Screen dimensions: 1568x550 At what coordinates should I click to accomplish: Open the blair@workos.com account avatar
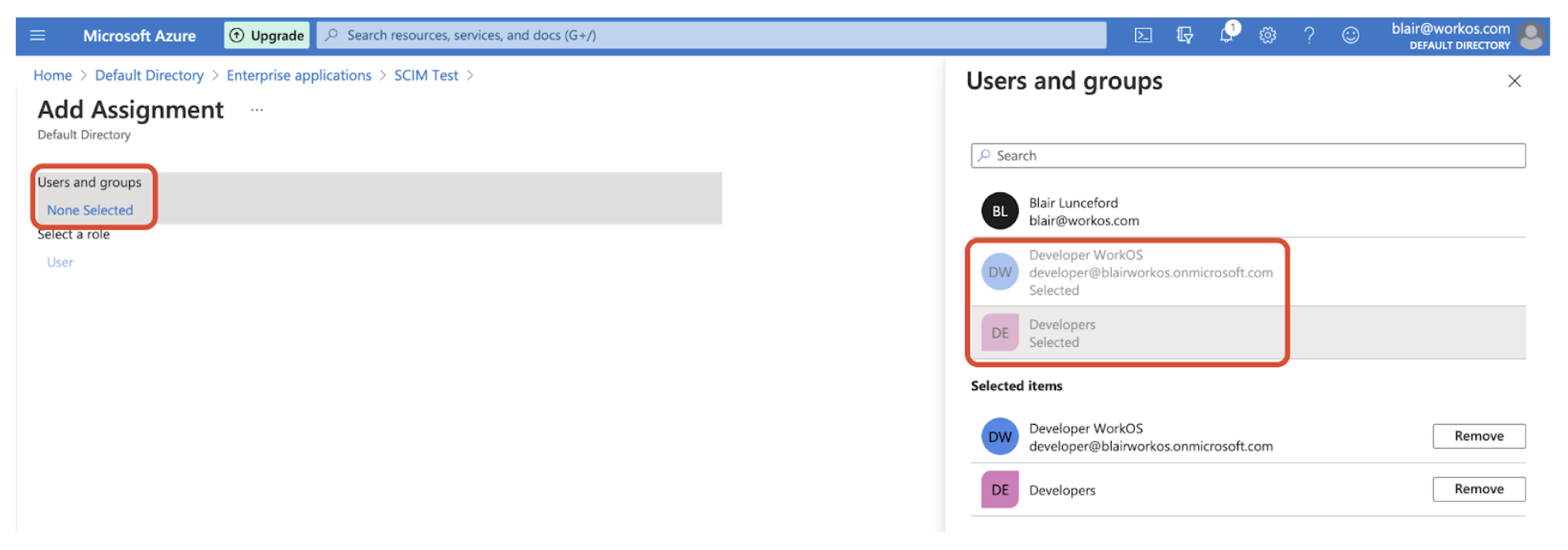(x=1532, y=36)
